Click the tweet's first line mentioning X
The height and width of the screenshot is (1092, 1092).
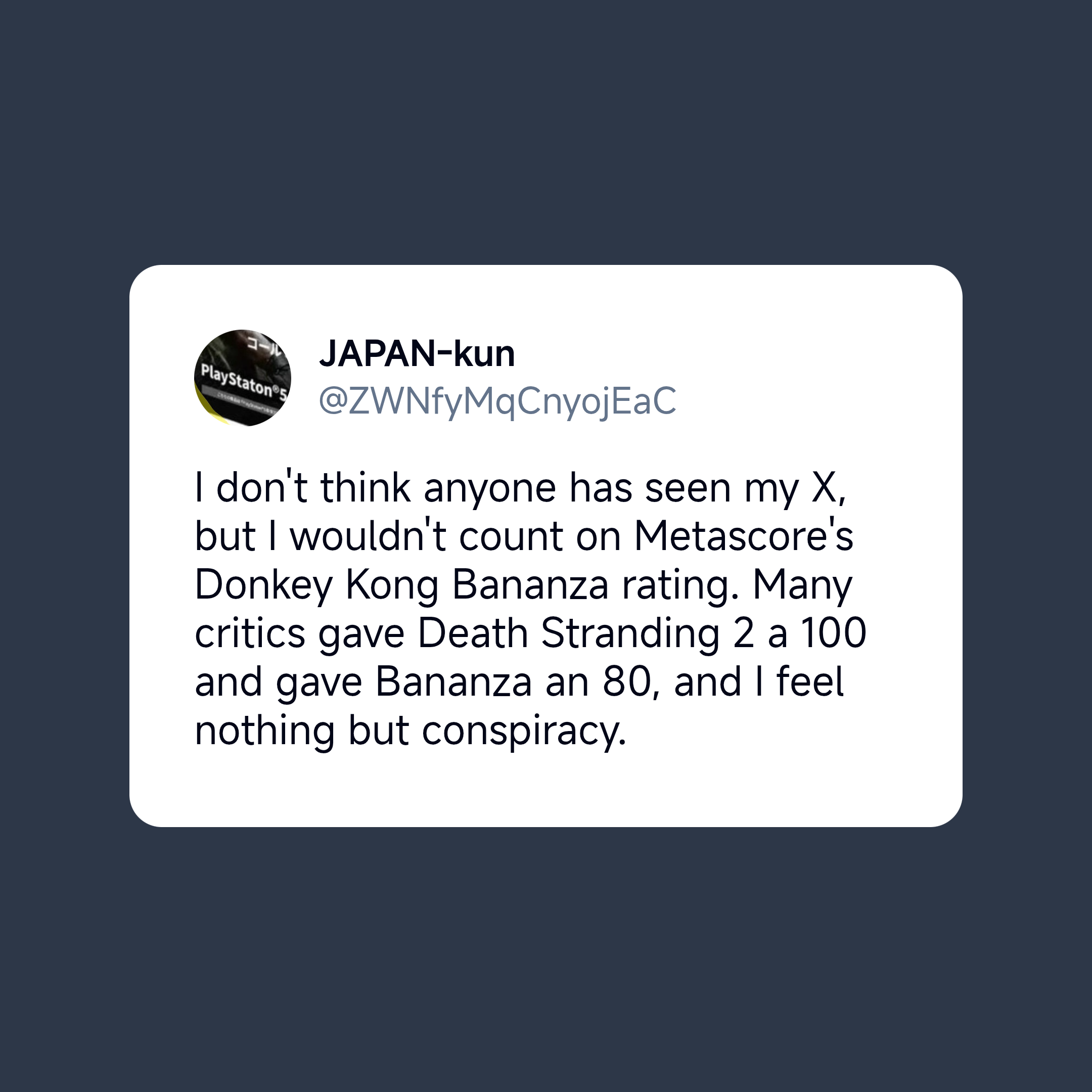coord(520,487)
